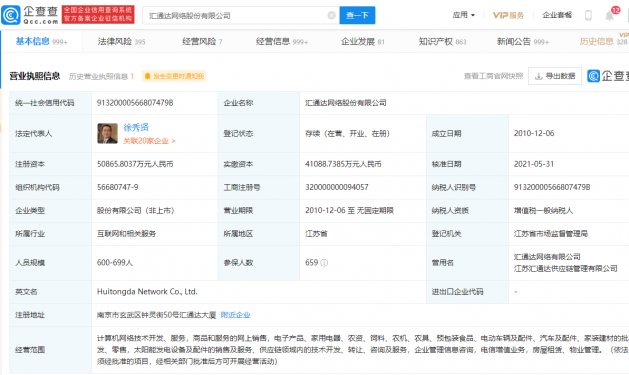Select registration number 320000000094057

pyautogui.click(x=337, y=187)
